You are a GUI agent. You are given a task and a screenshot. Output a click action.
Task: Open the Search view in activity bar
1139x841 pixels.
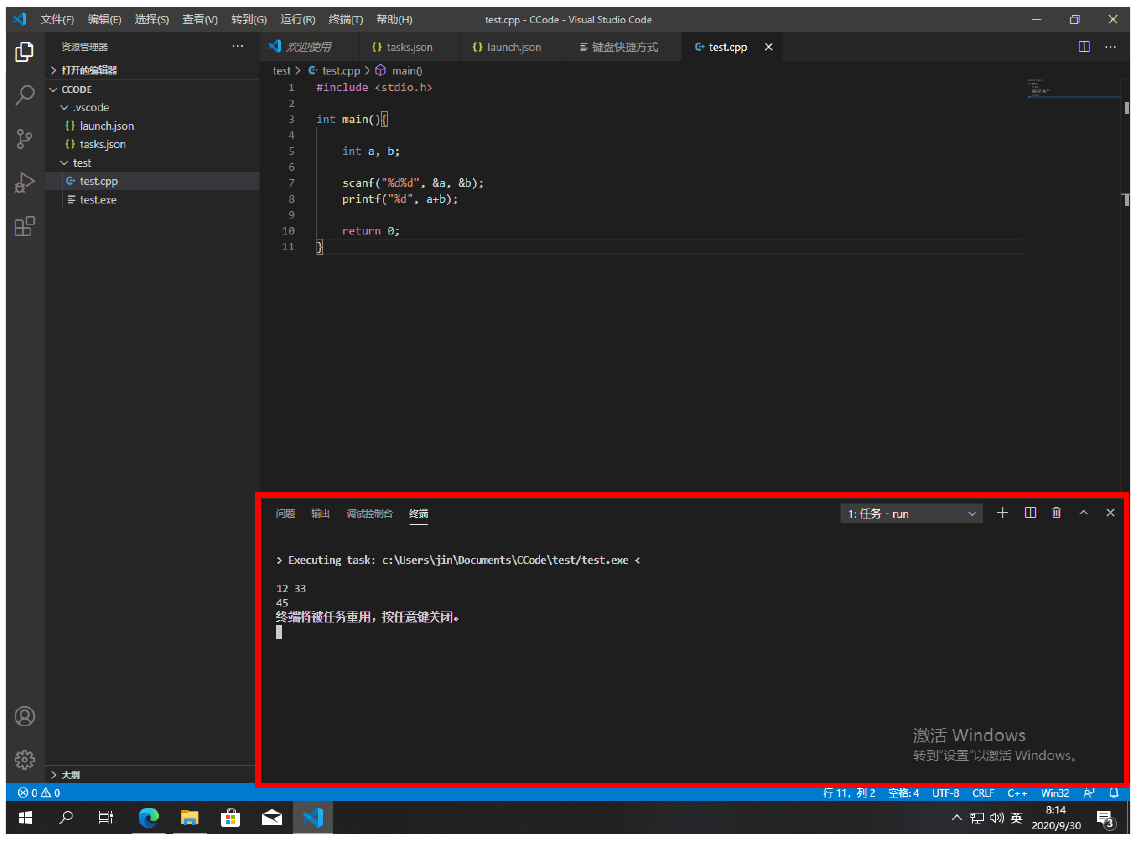(x=25, y=96)
